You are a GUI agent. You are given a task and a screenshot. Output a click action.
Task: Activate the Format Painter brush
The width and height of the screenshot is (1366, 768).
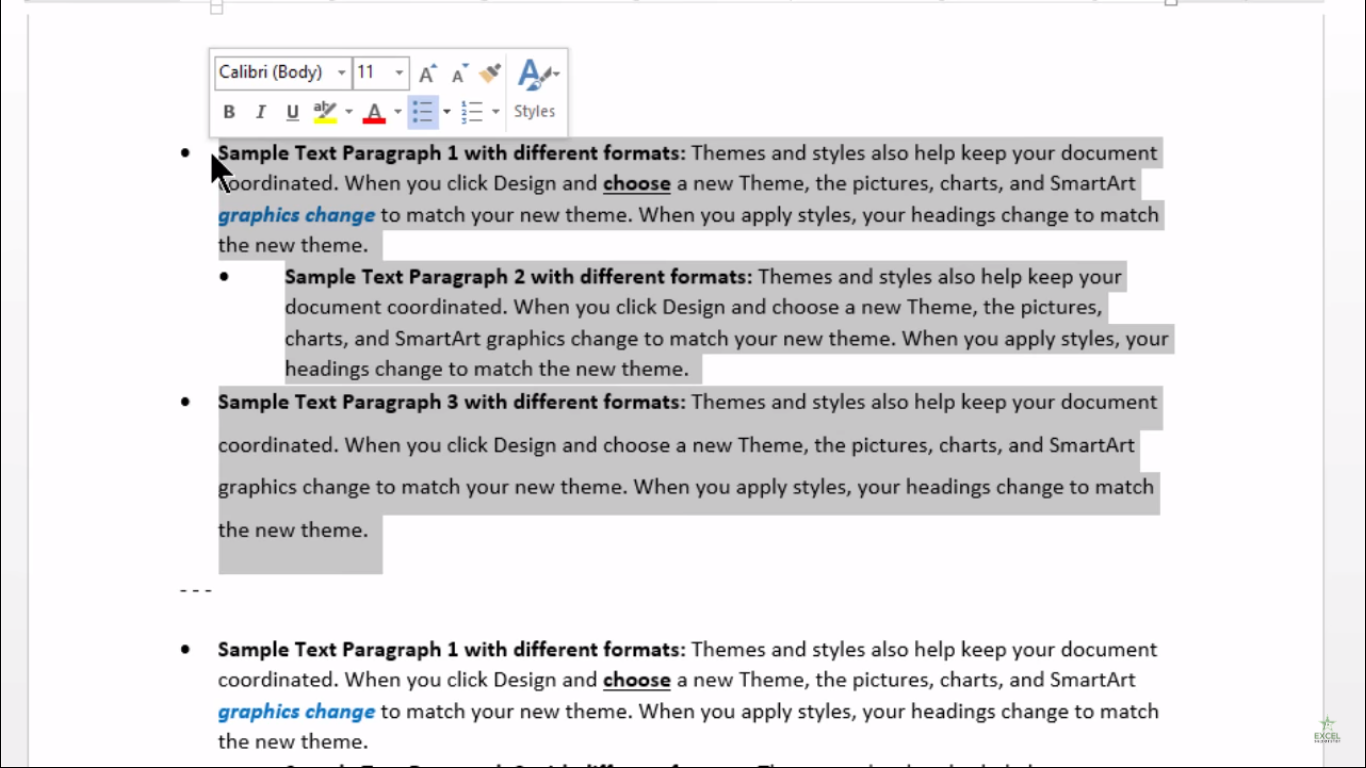[x=490, y=73]
